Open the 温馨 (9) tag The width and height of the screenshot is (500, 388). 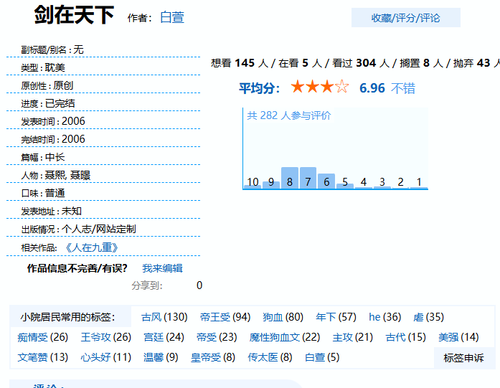(161, 358)
